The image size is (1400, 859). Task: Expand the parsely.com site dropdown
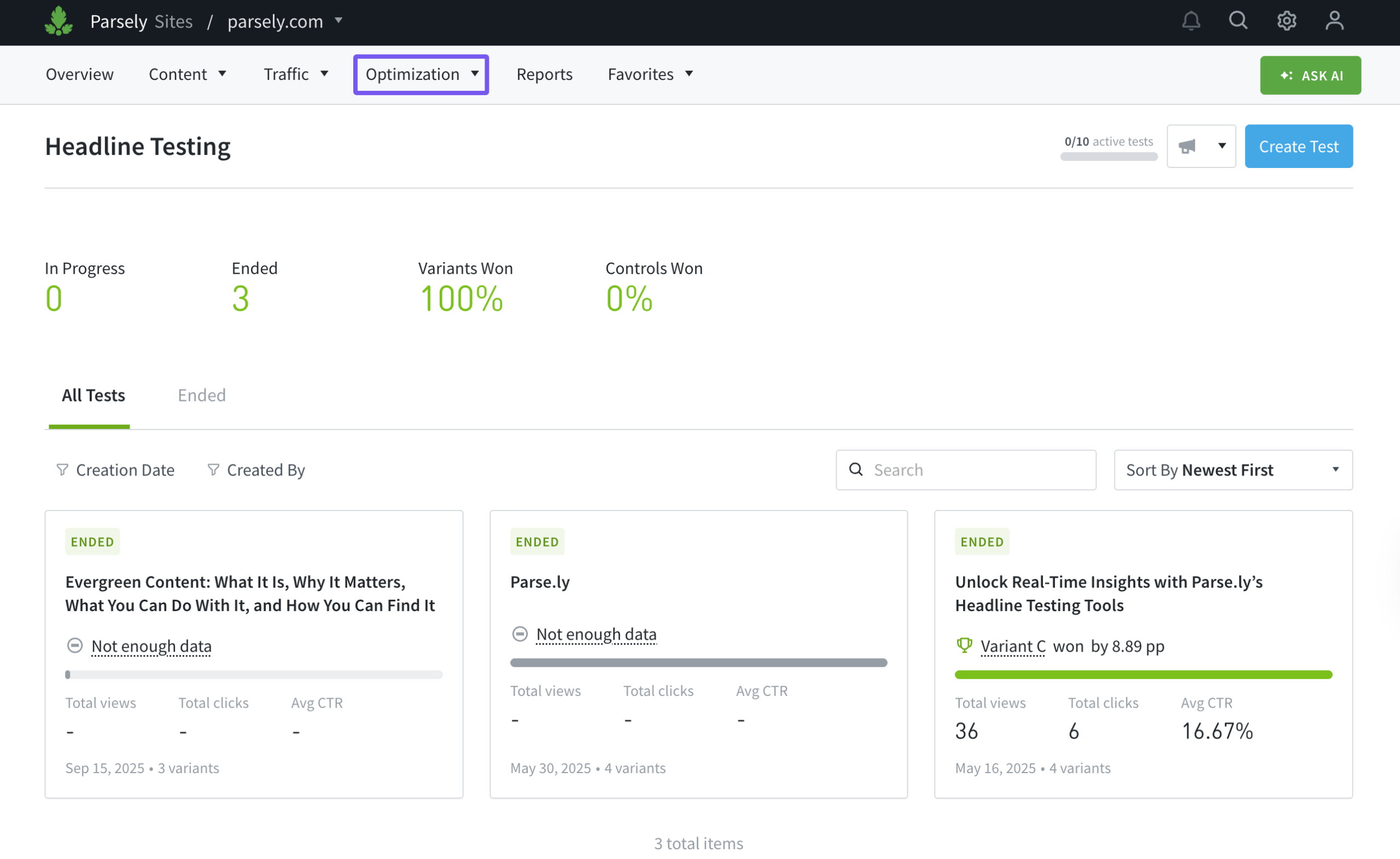pos(284,21)
